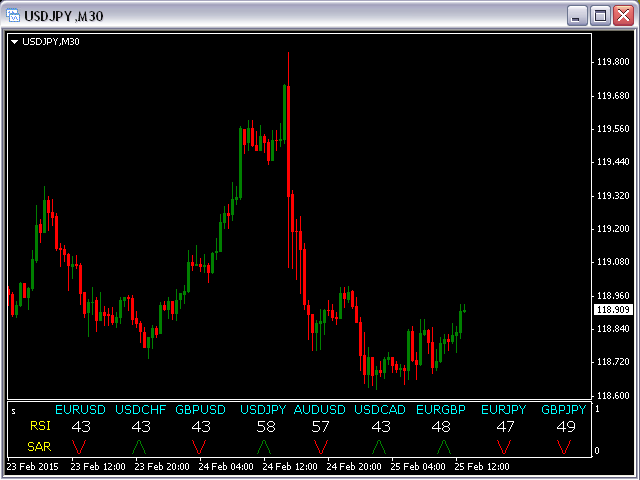
Task: Click the 119.200 price scale label
Action: click(x=613, y=229)
